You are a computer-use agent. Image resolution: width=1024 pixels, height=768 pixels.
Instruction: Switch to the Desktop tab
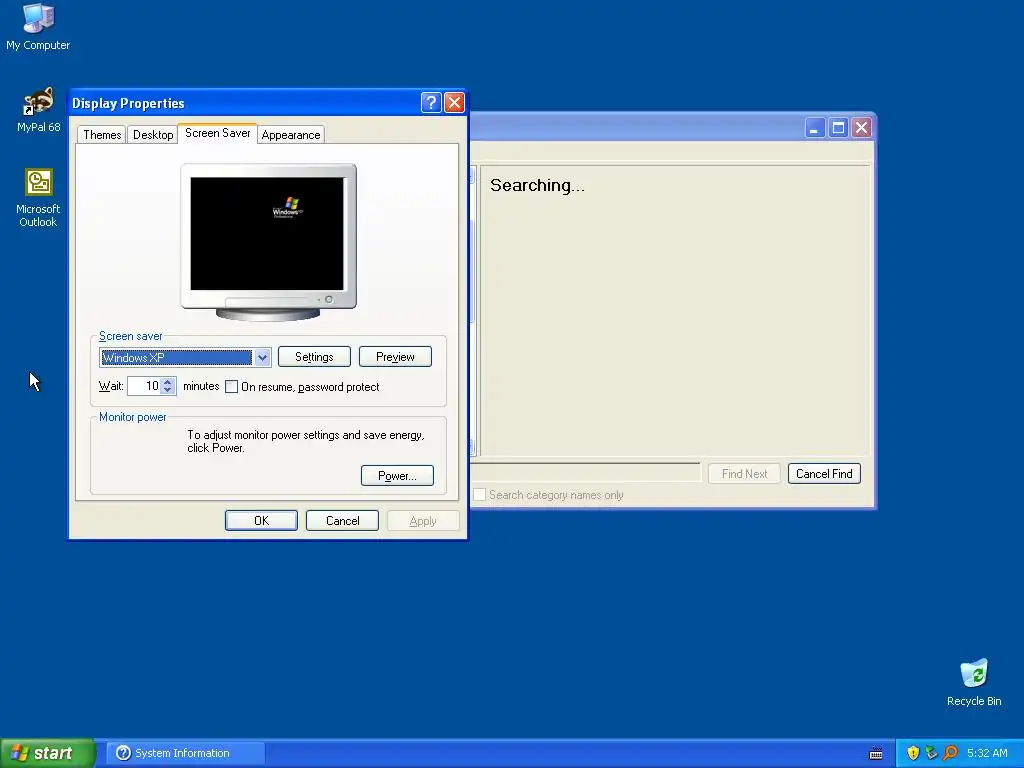[x=153, y=135]
